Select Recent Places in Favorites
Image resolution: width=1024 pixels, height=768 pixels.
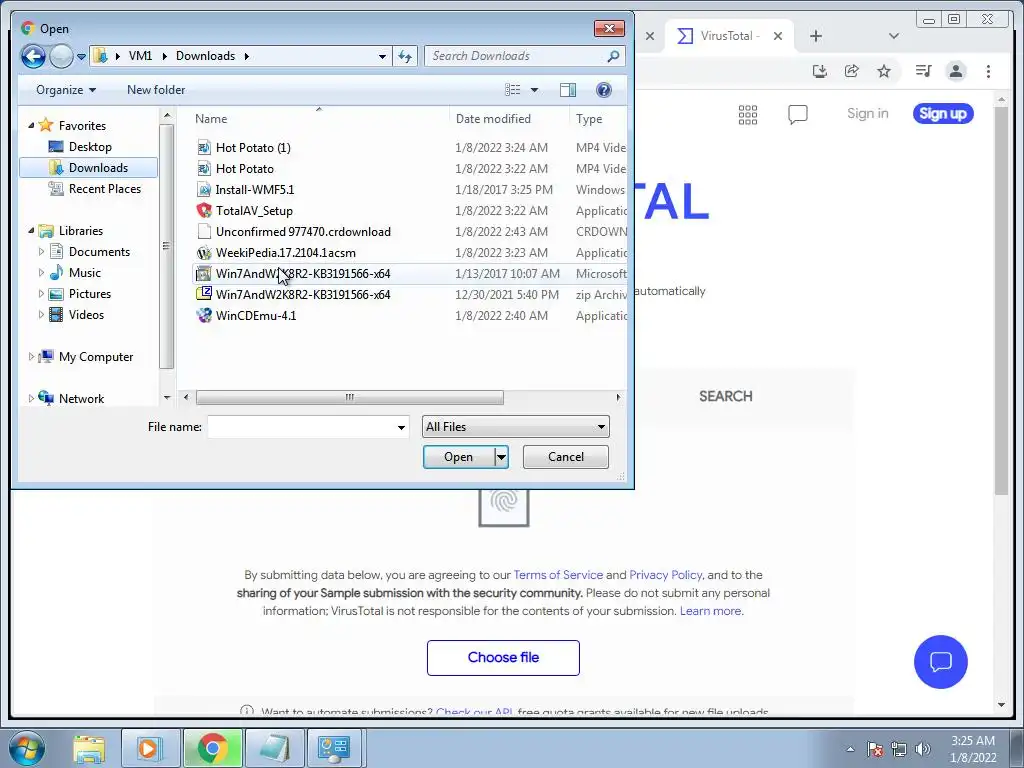104,189
